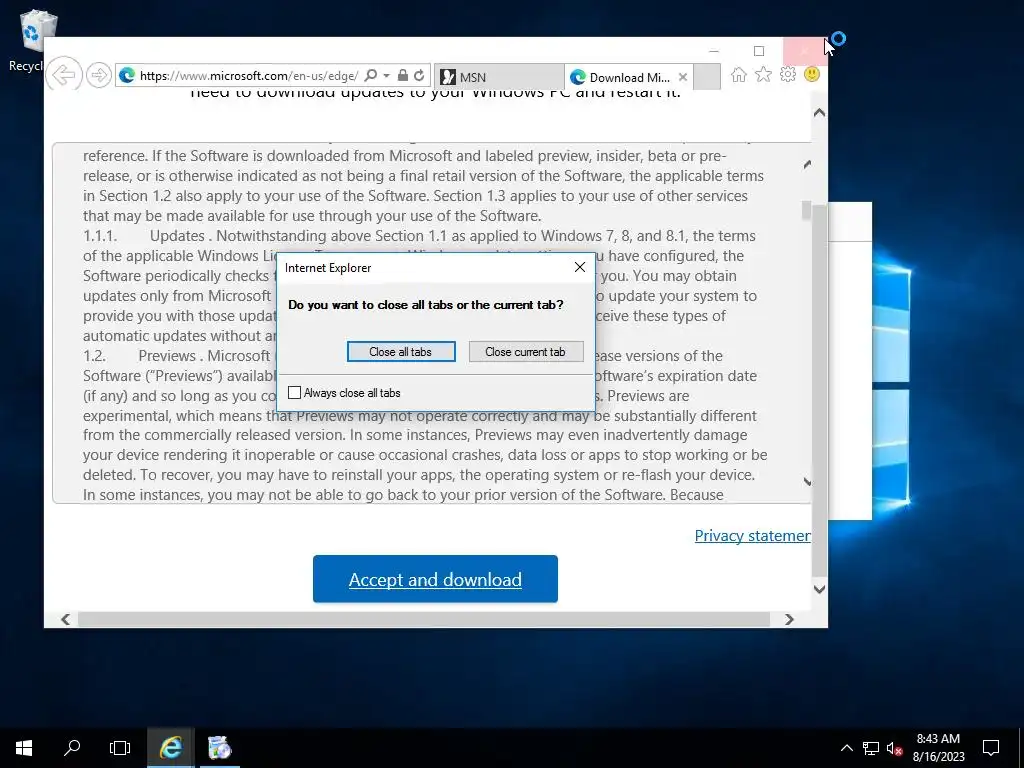Open the Action Center notifications icon
Screen dimensions: 1024x768
click(x=991, y=748)
